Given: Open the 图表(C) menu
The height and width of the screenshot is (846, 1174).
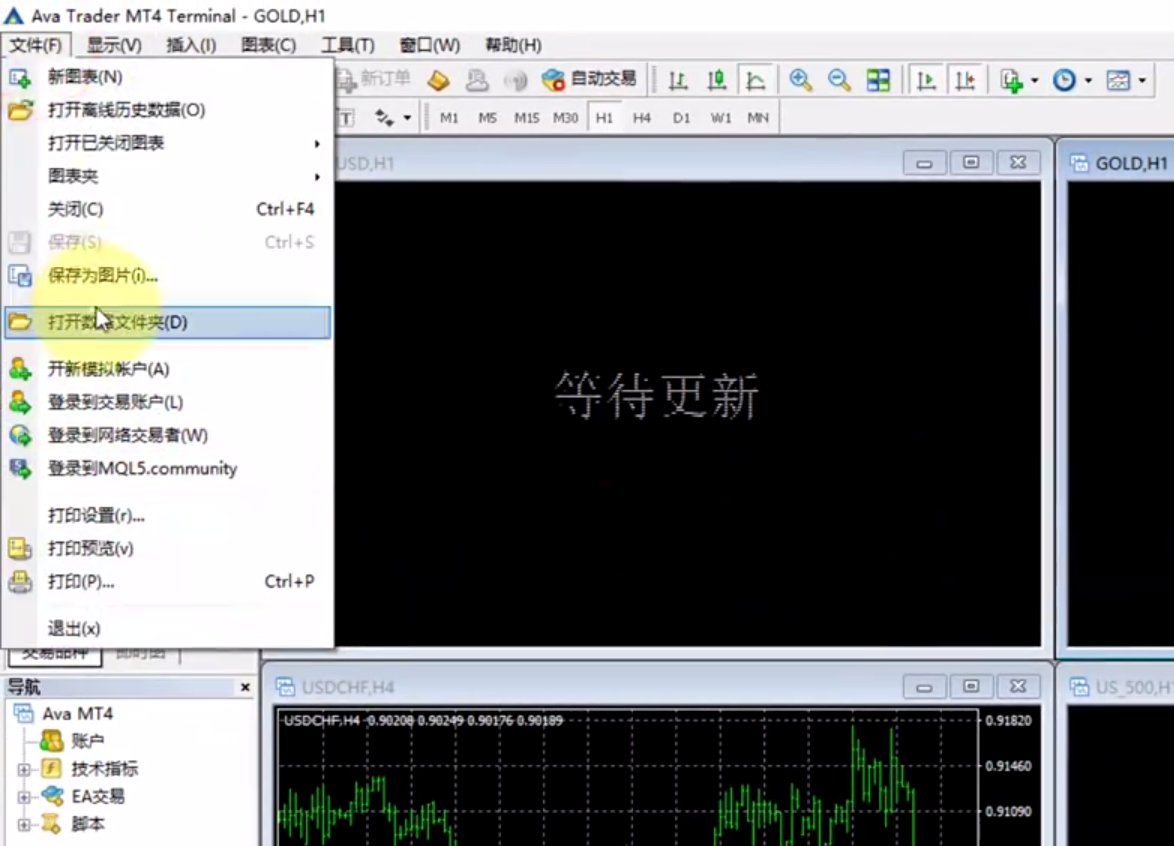Looking at the screenshot, I should (269, 46).
